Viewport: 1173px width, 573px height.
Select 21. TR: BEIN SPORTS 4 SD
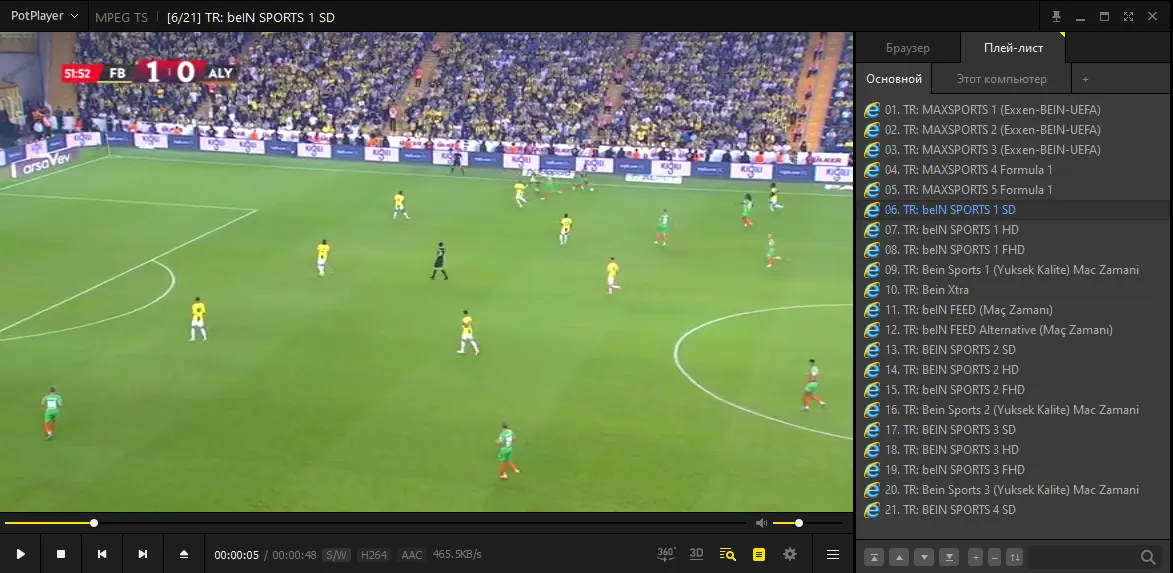[1012, 509]
